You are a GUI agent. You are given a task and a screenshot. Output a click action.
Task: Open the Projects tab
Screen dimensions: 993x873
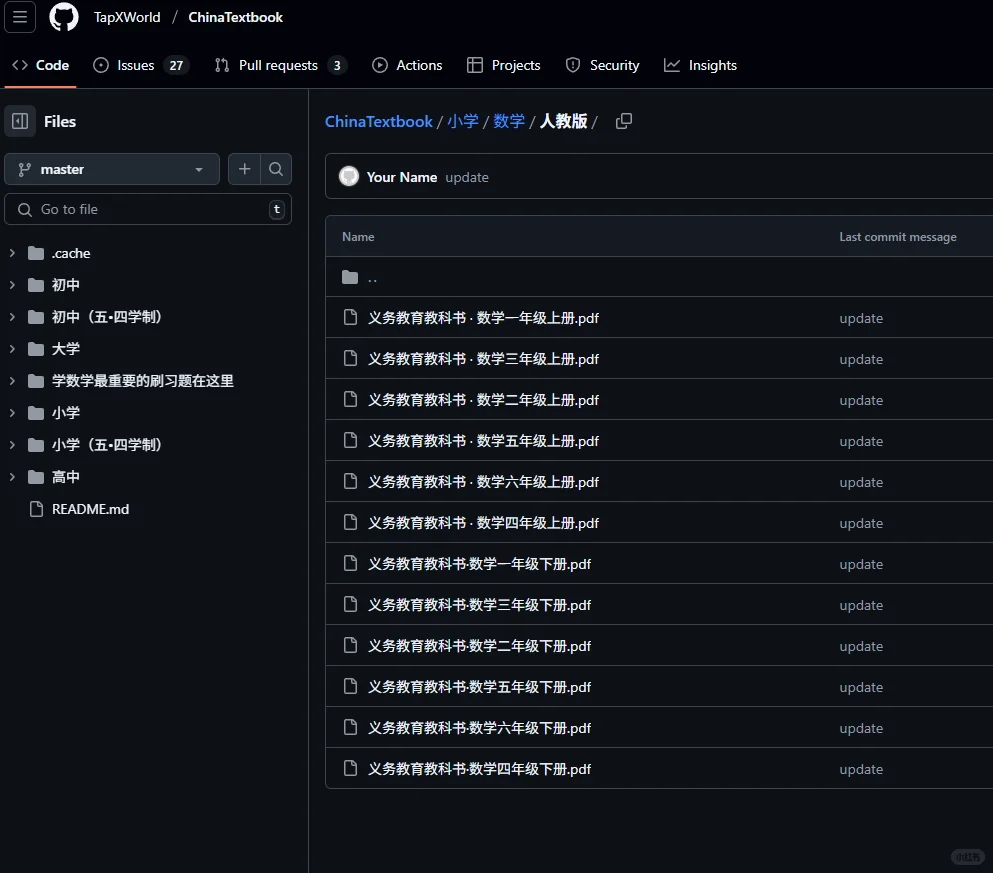504,65
